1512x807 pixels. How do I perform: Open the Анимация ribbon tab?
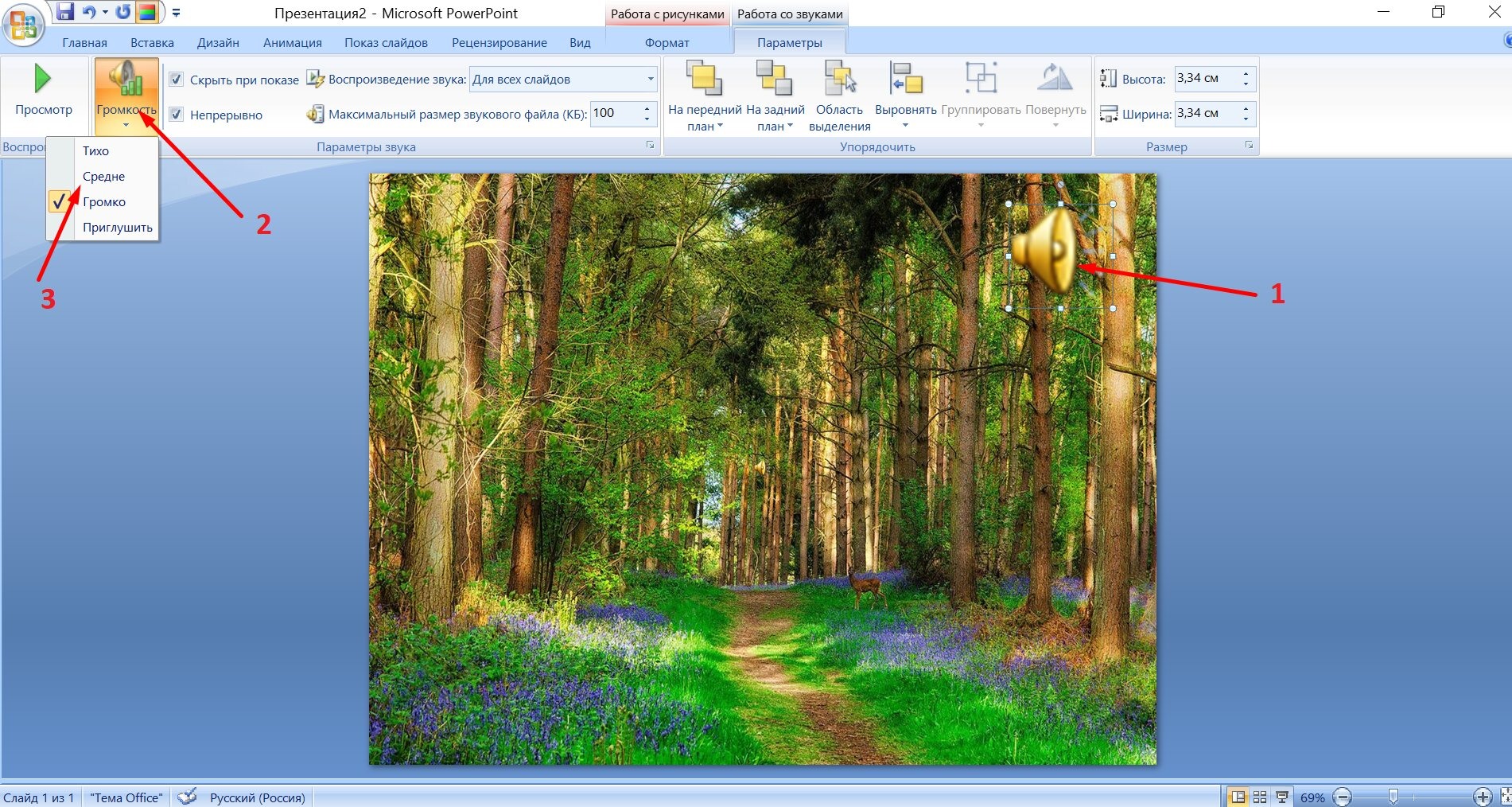pos(293,43)
